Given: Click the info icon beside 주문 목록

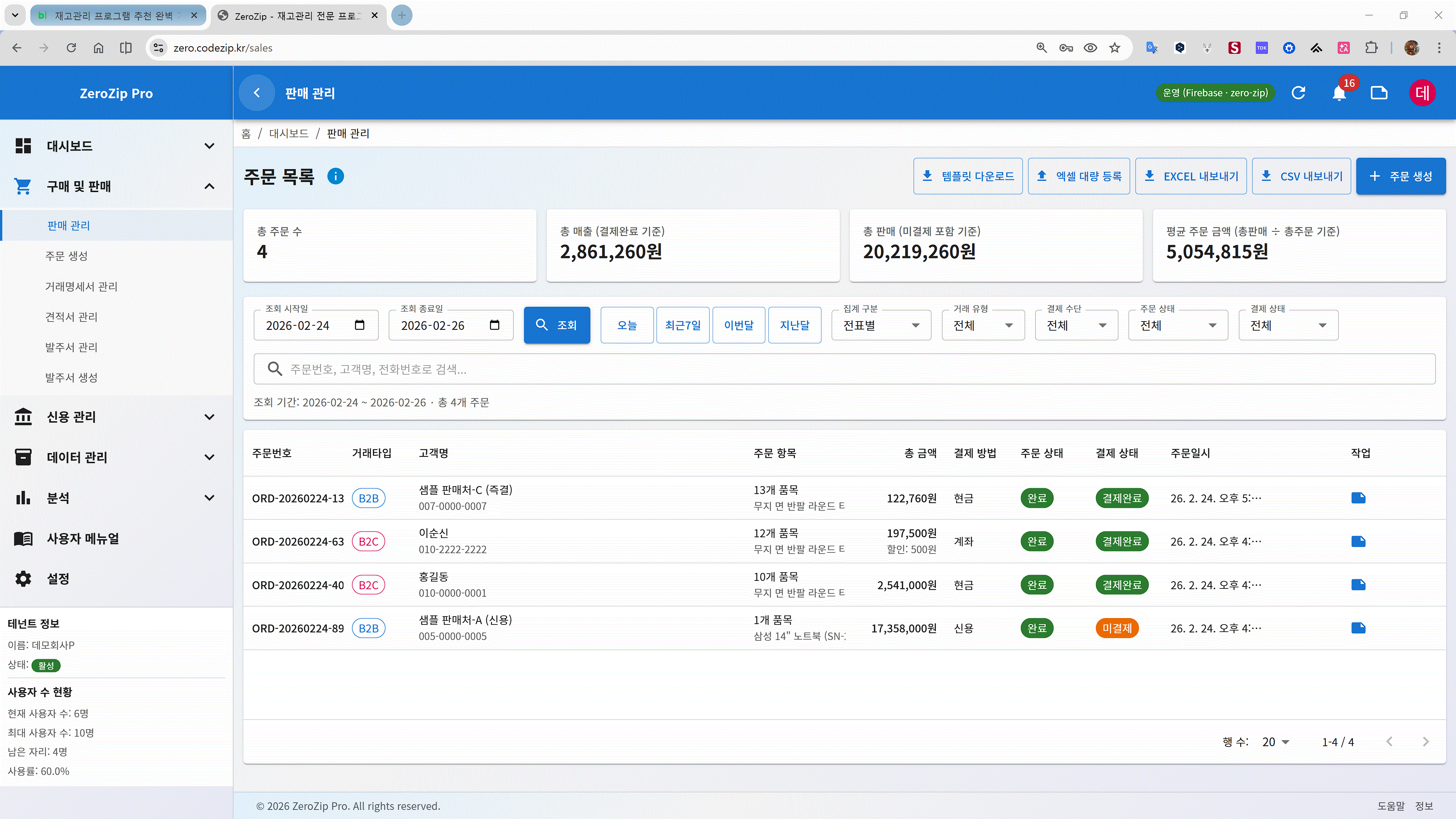Looking at the screenshot, I should point(335,176).
